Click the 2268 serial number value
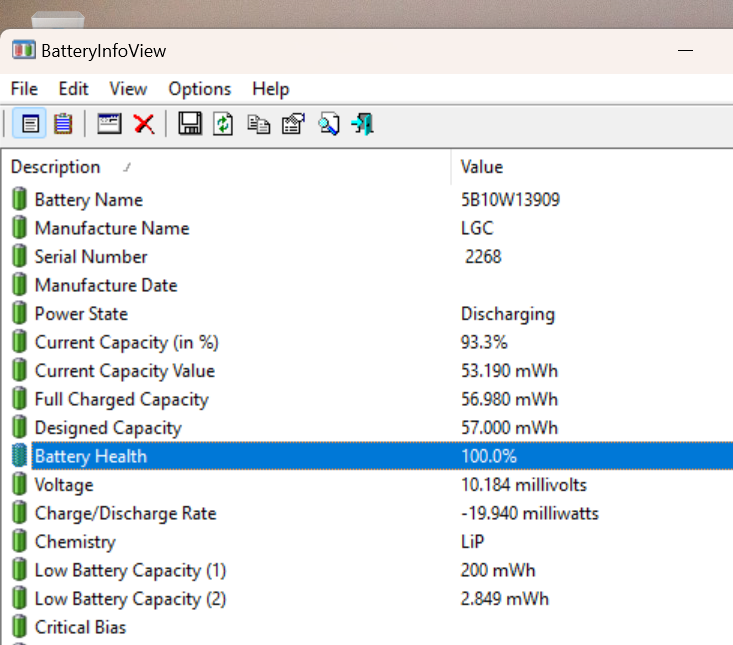This screenshot has width=733, height=645. point(483,257)
